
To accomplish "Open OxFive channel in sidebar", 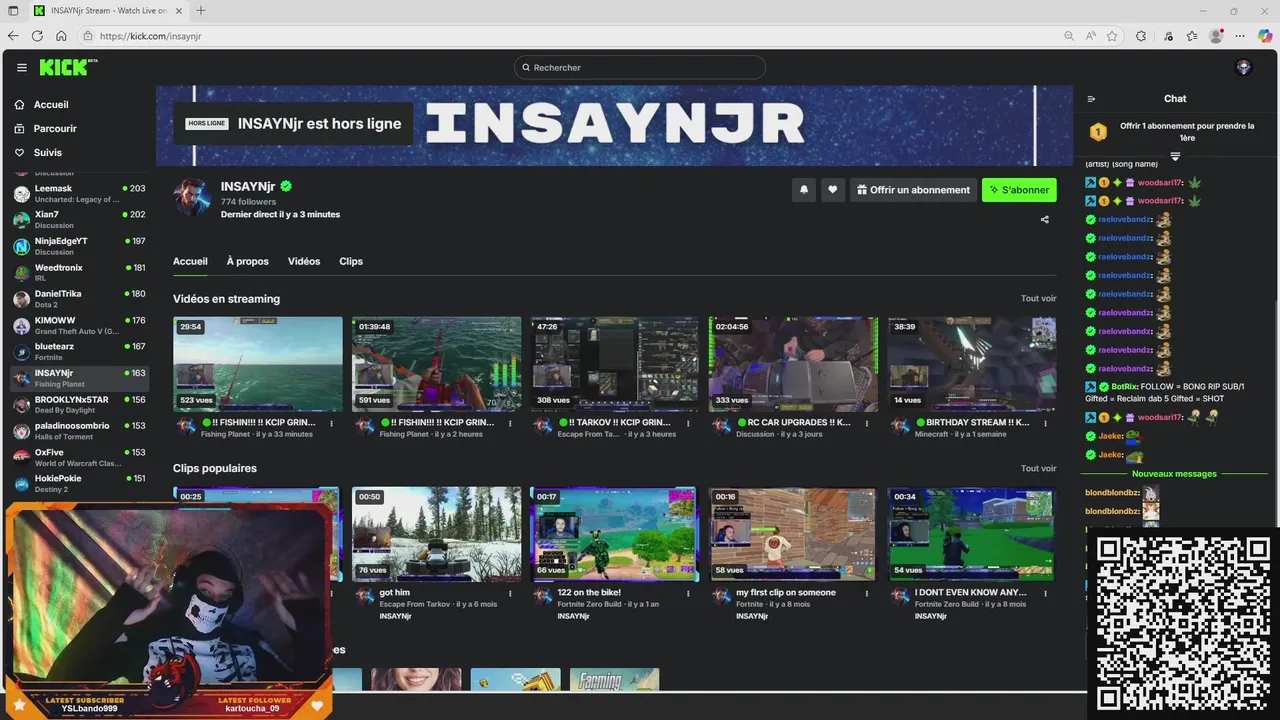I will [78, 458].
